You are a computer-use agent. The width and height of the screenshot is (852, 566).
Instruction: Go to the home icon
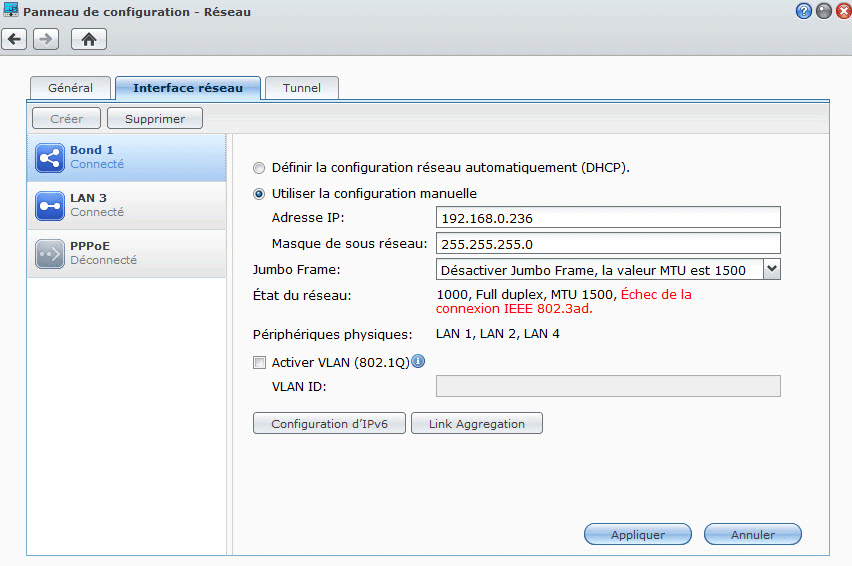coord(89,39)
